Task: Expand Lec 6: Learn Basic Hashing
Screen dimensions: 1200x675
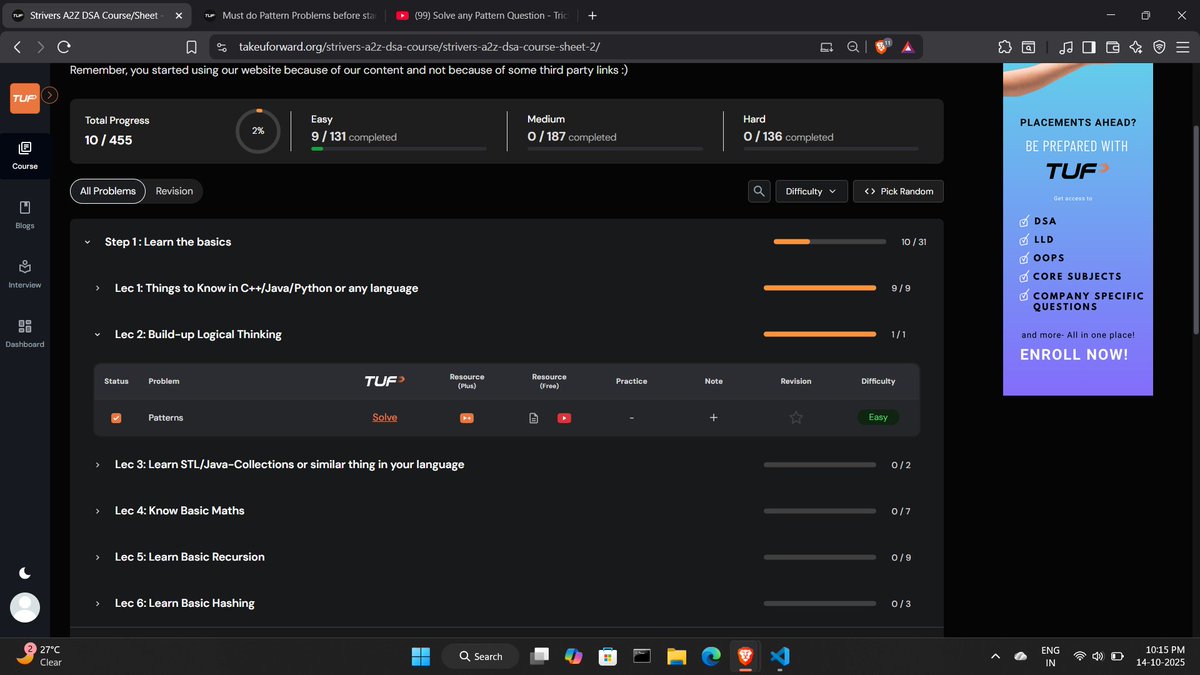Action: pyautogui.click(x=97, y=604)
